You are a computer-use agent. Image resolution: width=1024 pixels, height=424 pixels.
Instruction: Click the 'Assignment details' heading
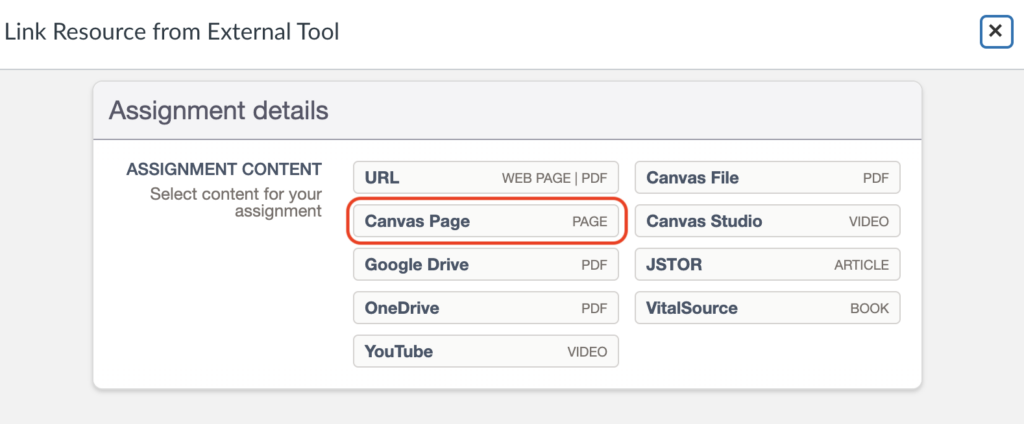[218, 111]
